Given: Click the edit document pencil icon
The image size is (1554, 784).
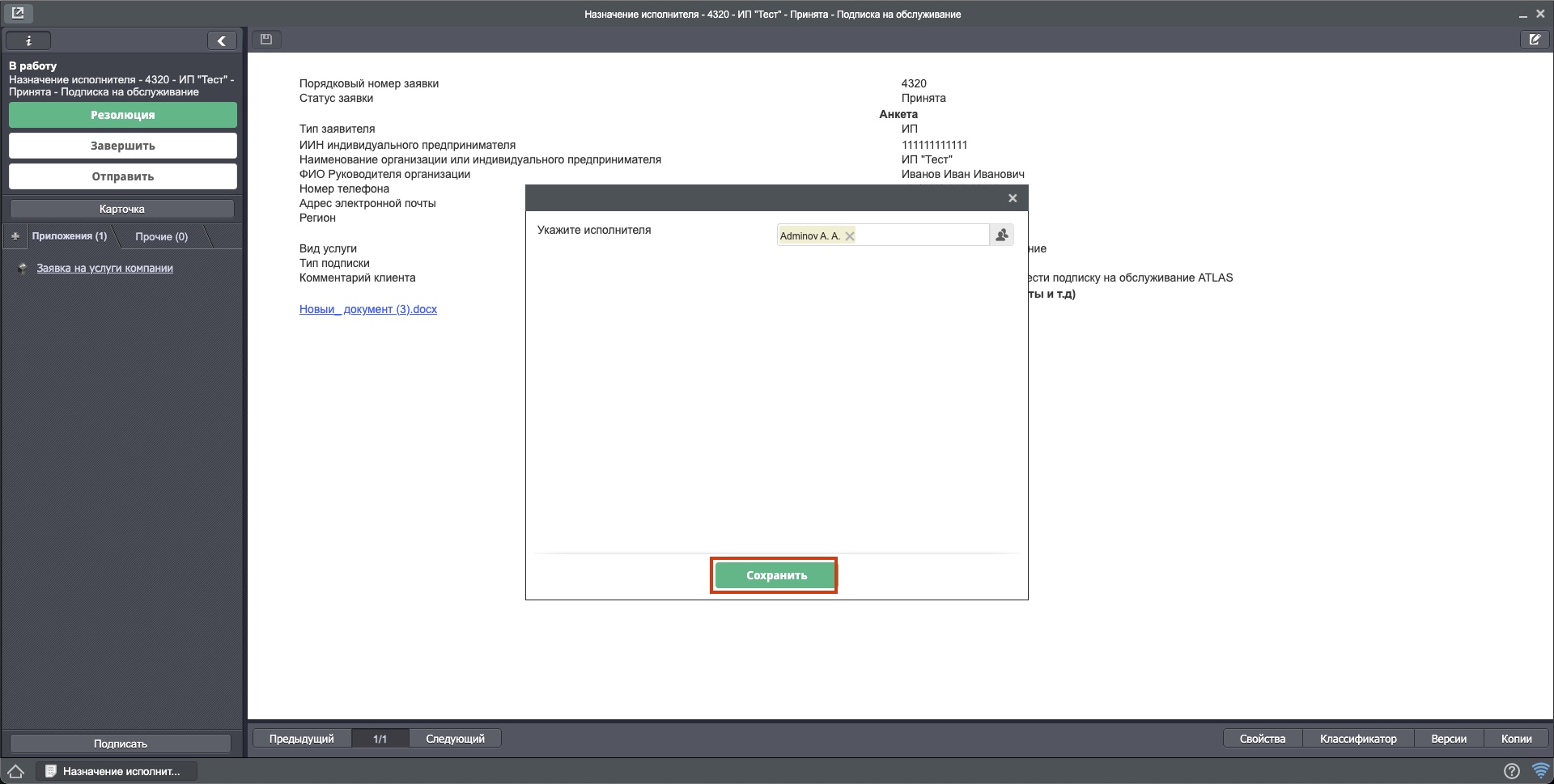Looking at the screenshot, I should [1534, 39].
